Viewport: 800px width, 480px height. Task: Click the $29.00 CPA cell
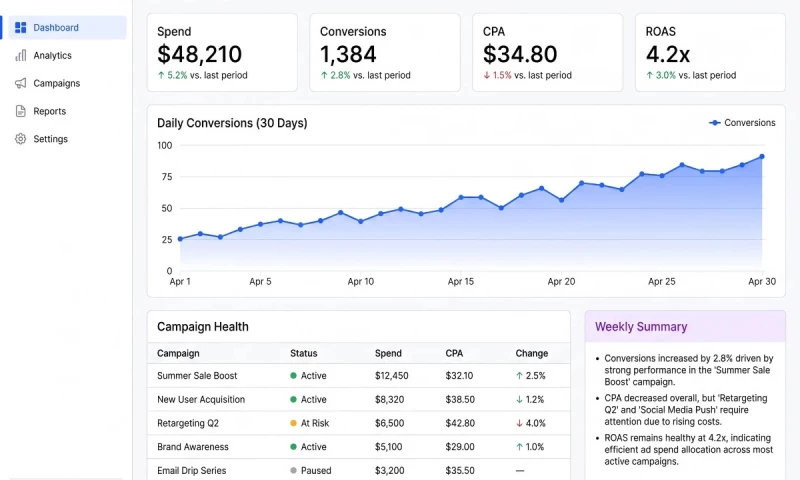click(460, 447)
